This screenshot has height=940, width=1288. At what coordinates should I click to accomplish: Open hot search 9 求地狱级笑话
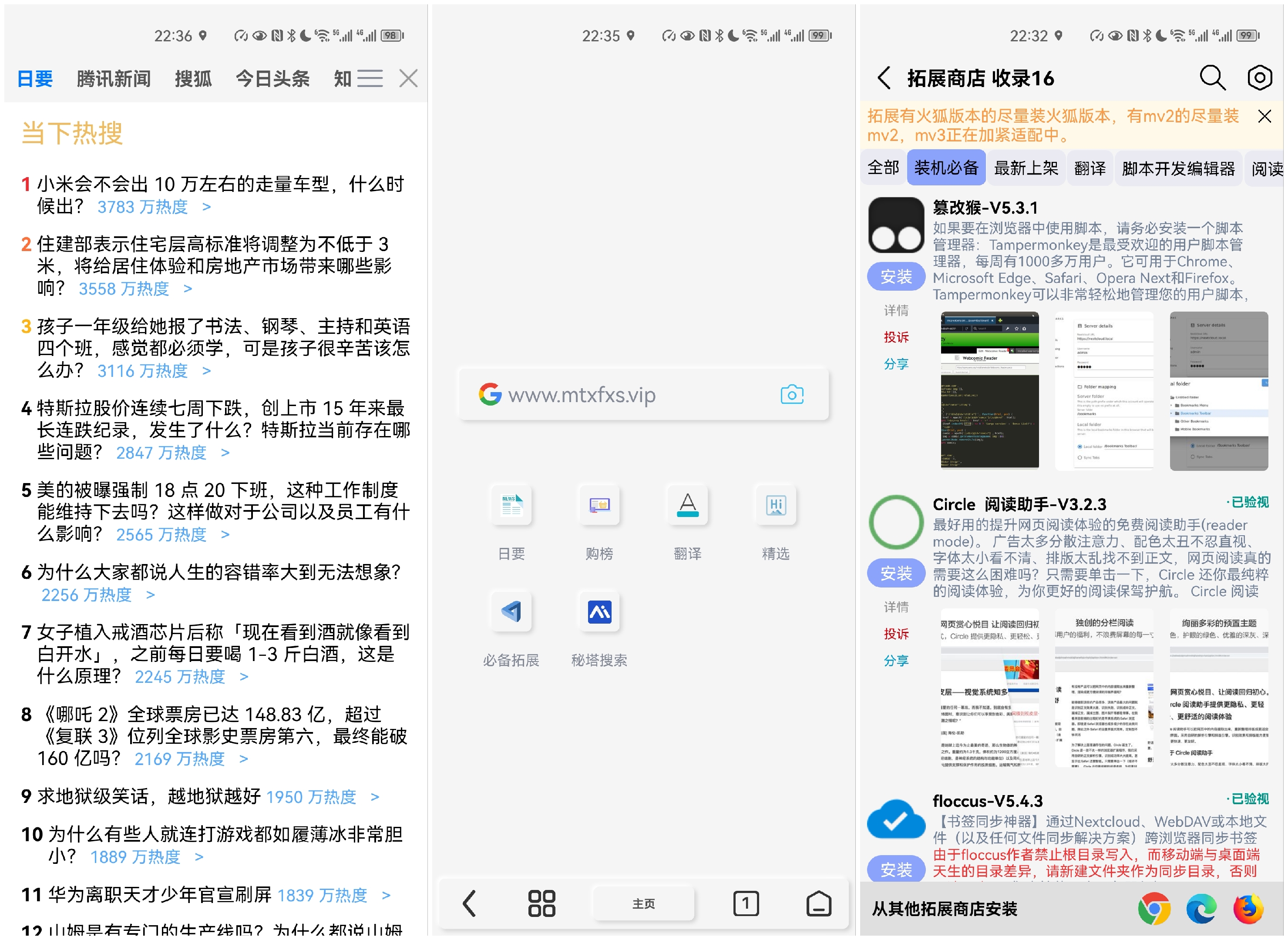point(200,796)
